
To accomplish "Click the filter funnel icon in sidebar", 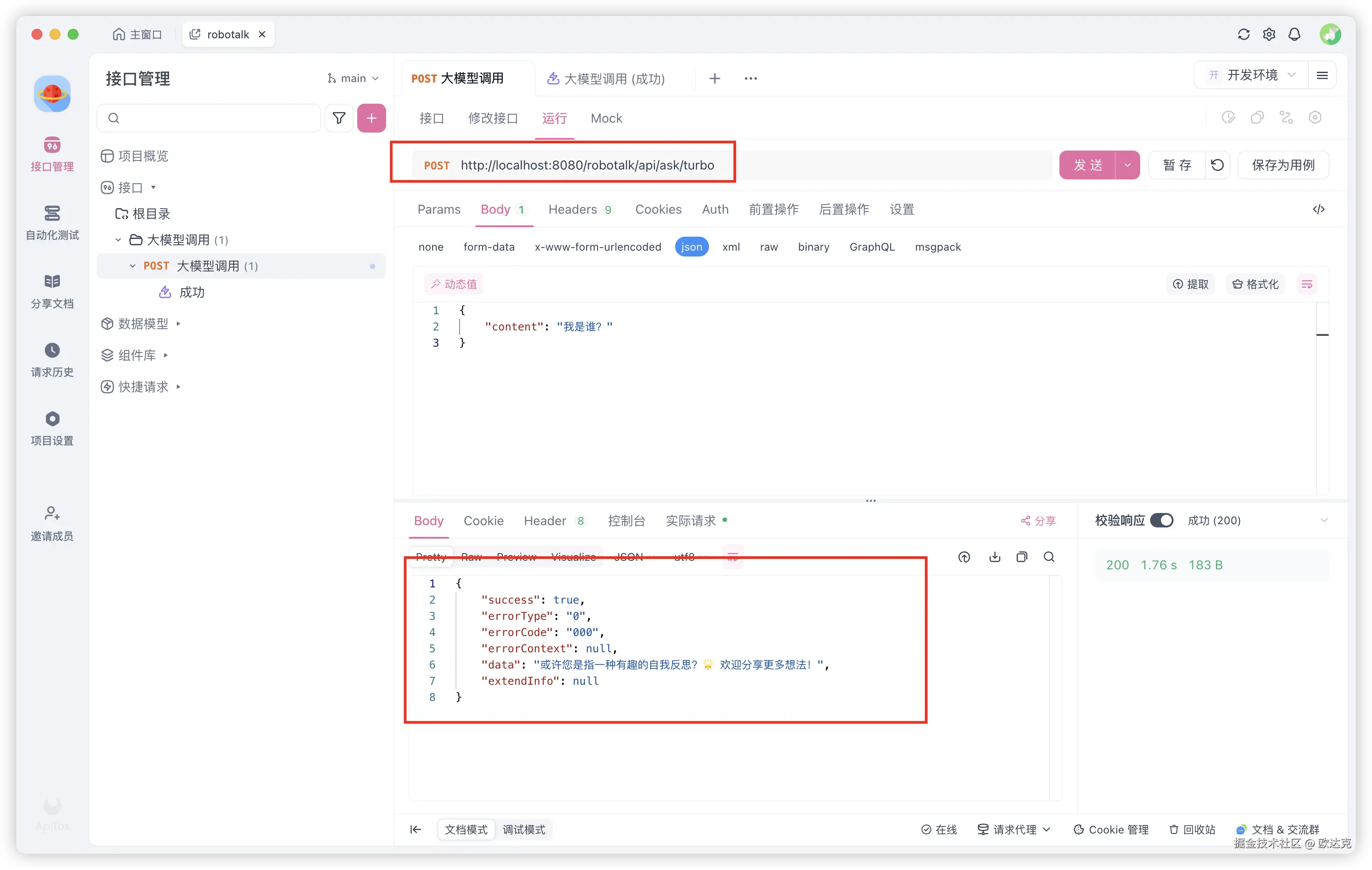I will point(339,118).
